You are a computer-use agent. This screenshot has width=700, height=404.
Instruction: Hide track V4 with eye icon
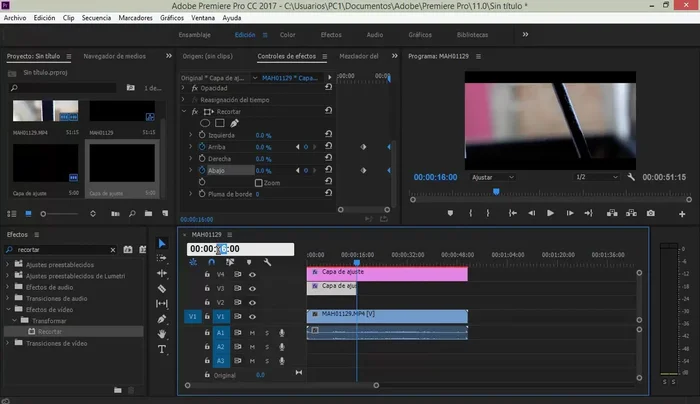[252, 273]
